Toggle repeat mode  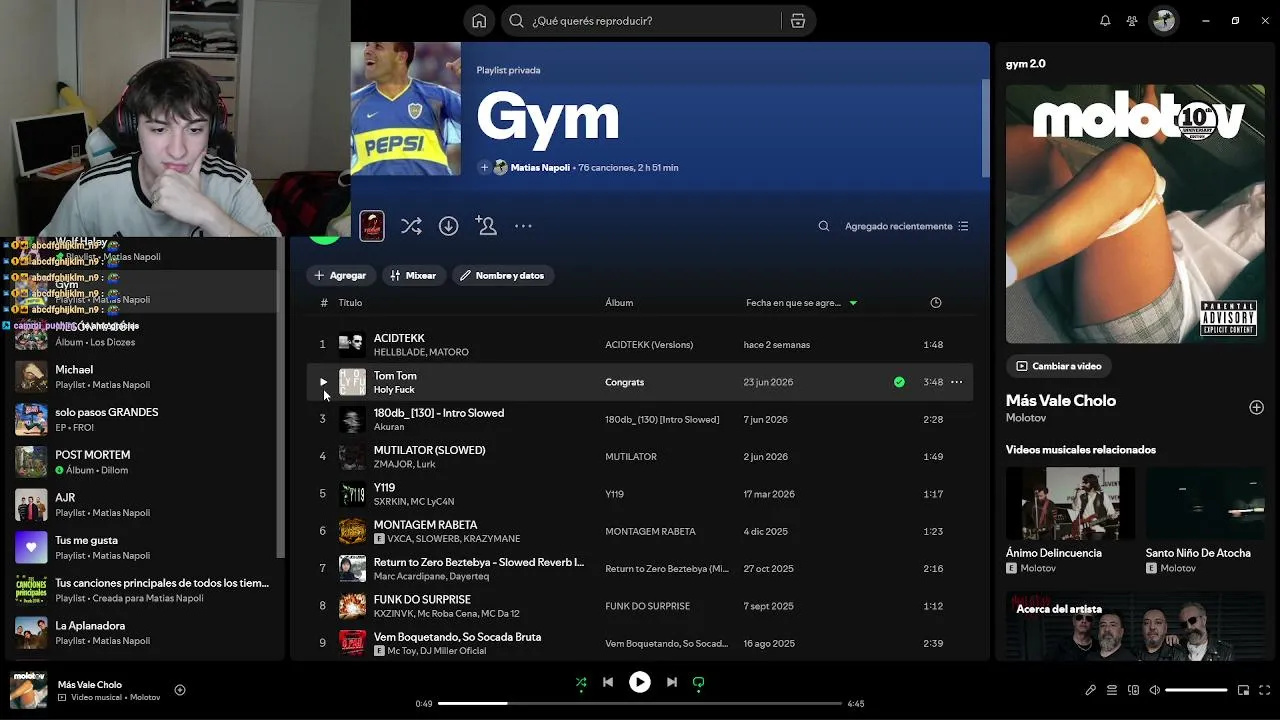click(699, 683)
